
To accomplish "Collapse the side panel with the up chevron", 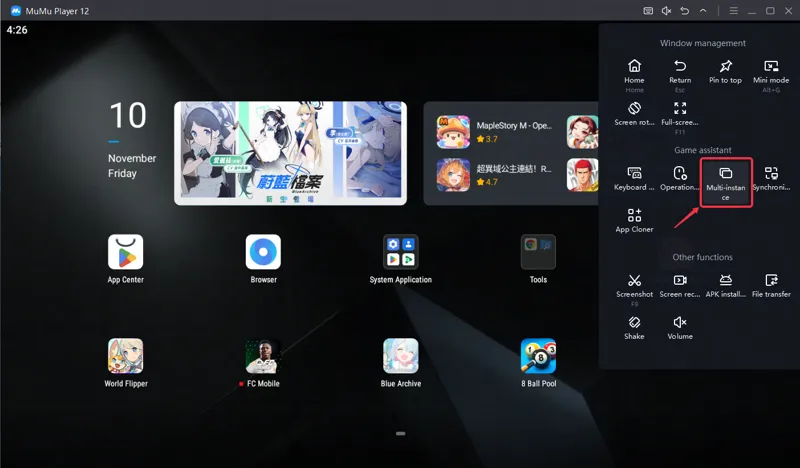I will [703, 11].
